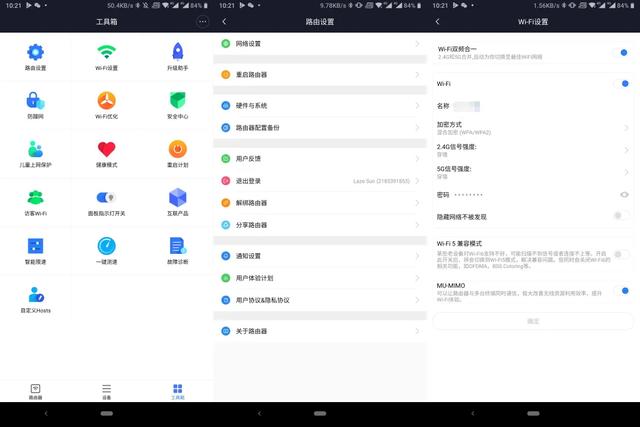This screenshot has height=427, width=640.
Task: Start the 一键测速 speedometer icon
Action: [107, 246]
